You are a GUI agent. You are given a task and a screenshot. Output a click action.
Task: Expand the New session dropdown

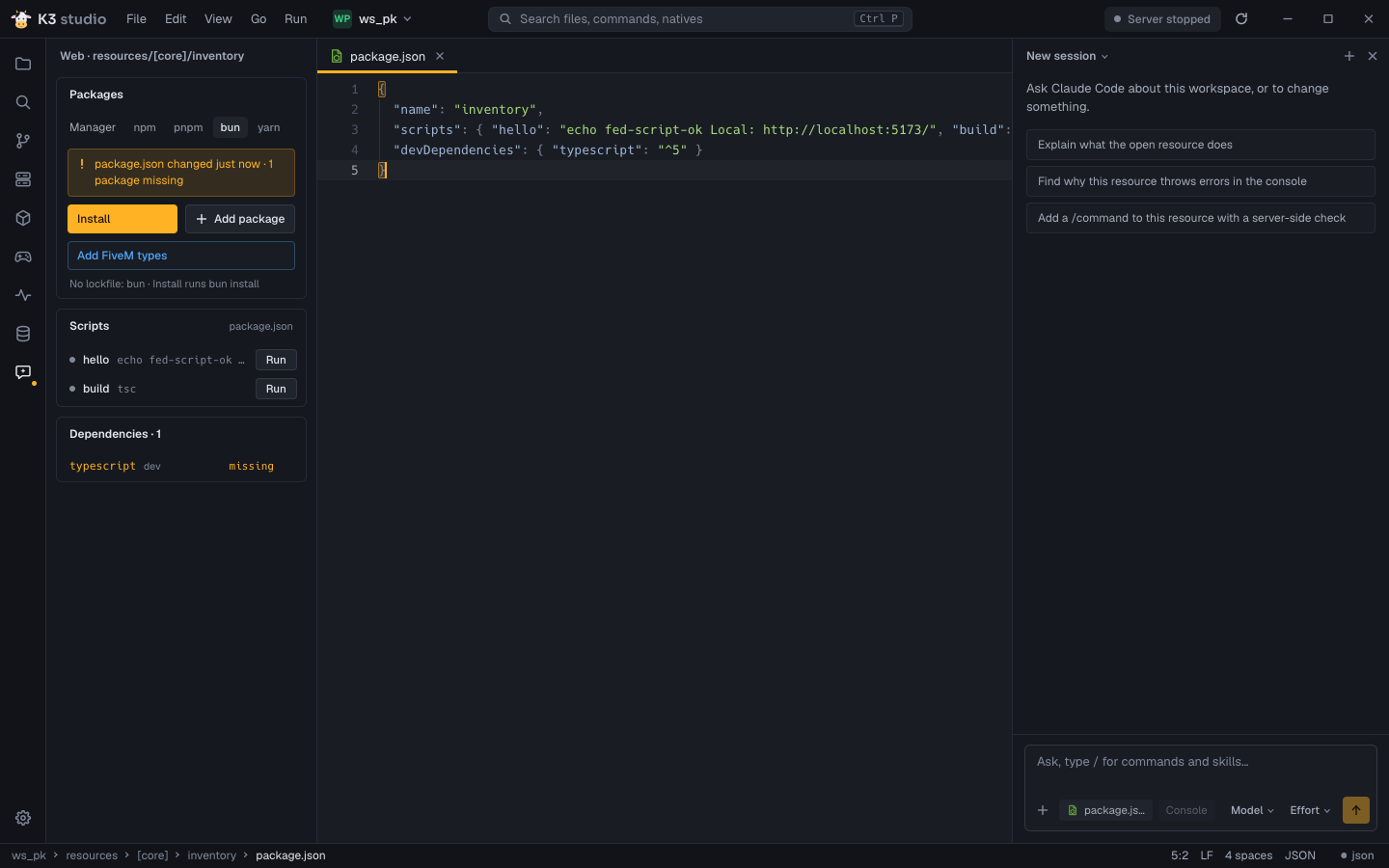[1067, 56]
